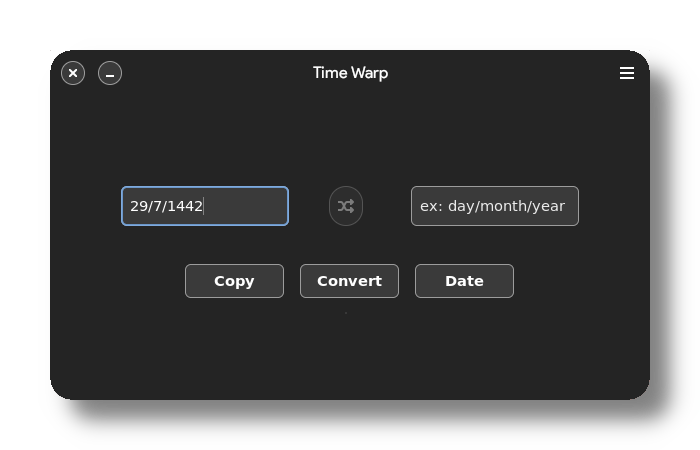
Task: Copy the converted result to clipboard
Action: (234, 281)
